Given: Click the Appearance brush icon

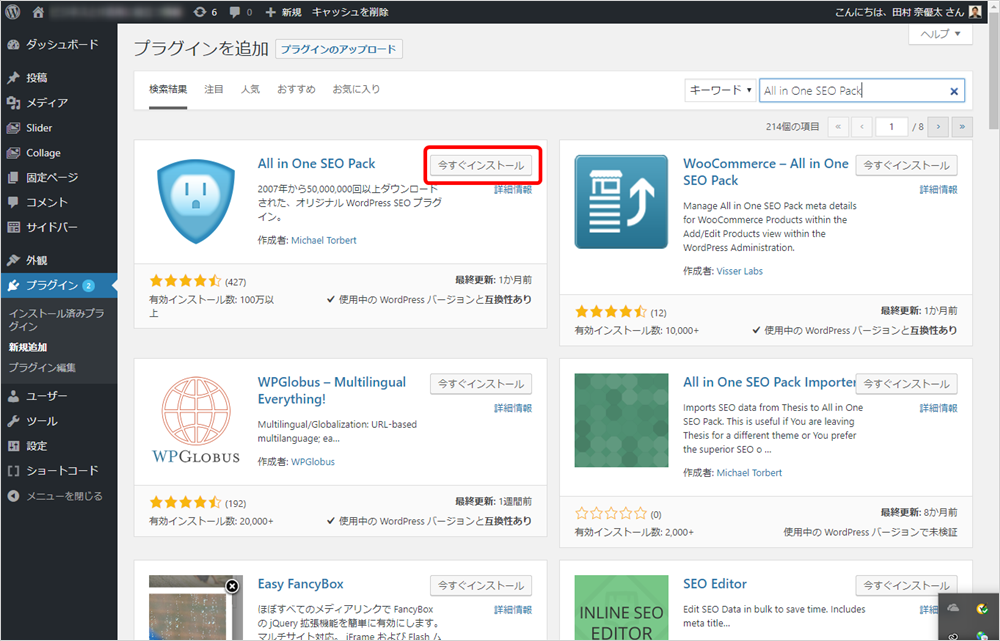Looking at the screenshot, I should coord(13,260).
